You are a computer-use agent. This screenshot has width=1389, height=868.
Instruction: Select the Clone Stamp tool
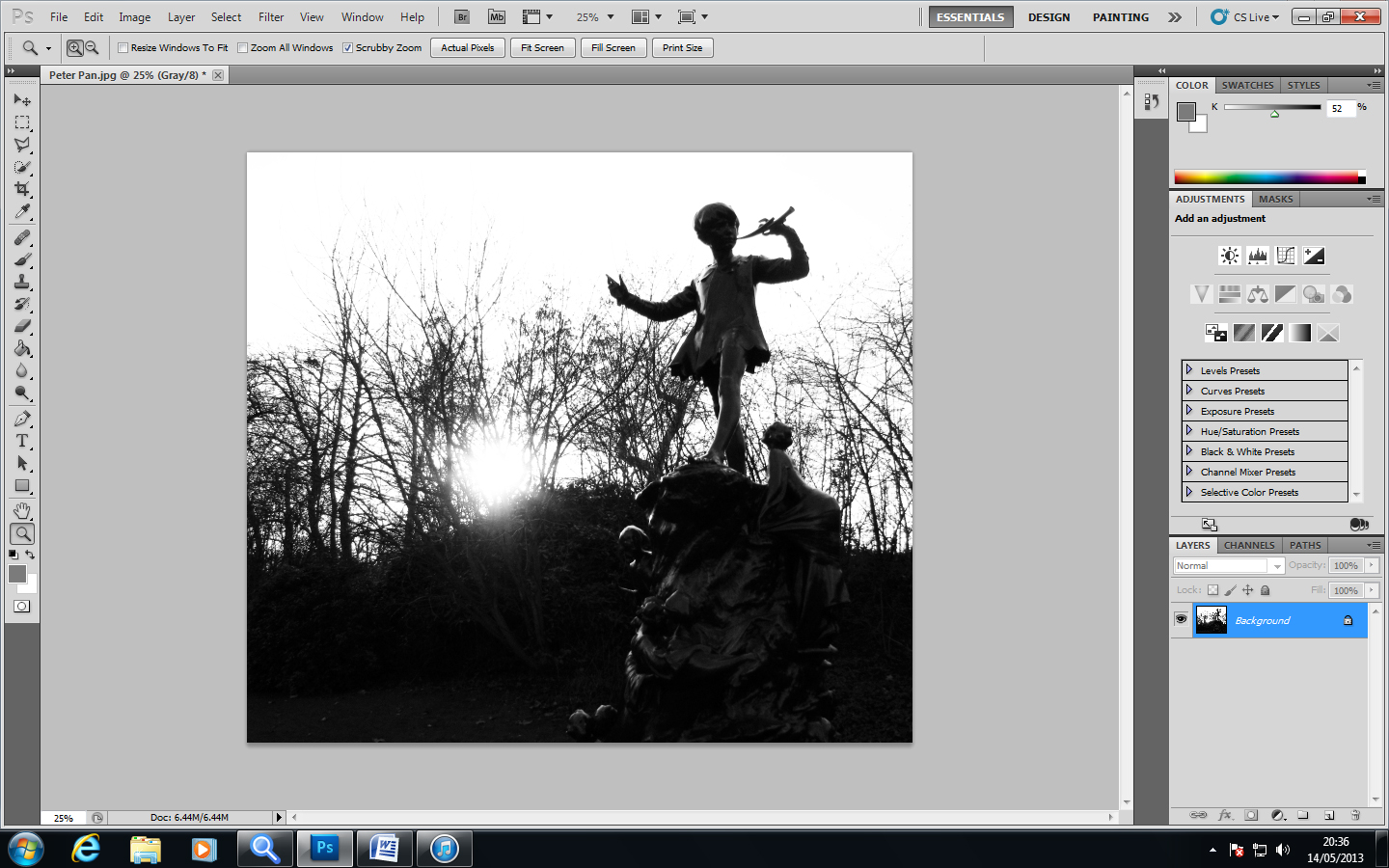[x=22, y=282]
